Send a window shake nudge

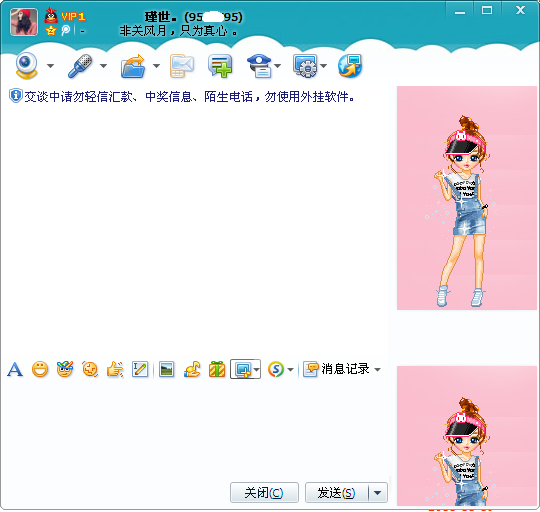click(90, 369)
